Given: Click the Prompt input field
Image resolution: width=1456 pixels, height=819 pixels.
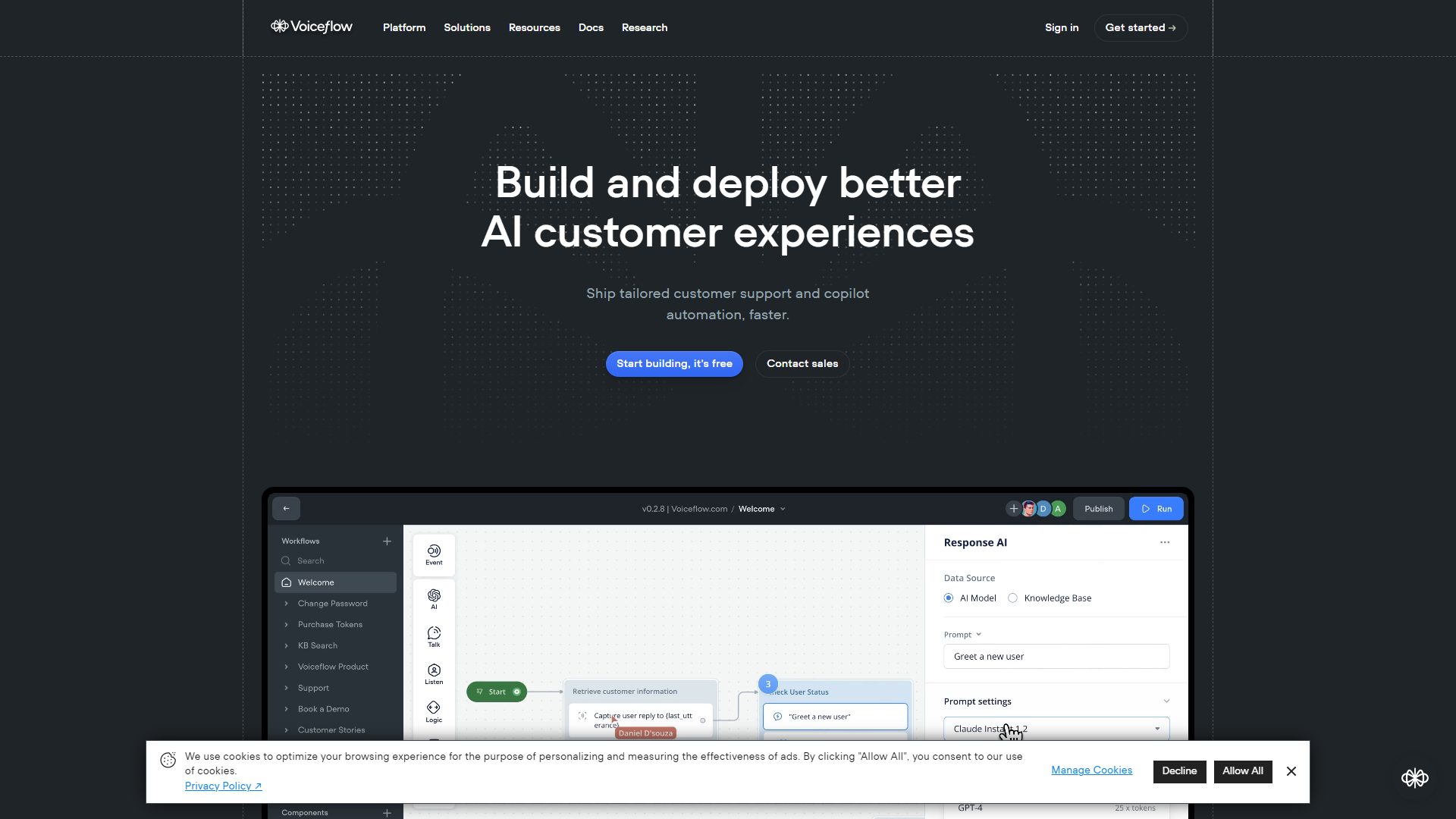Looking at the screenshot, I should [1056, 656].
